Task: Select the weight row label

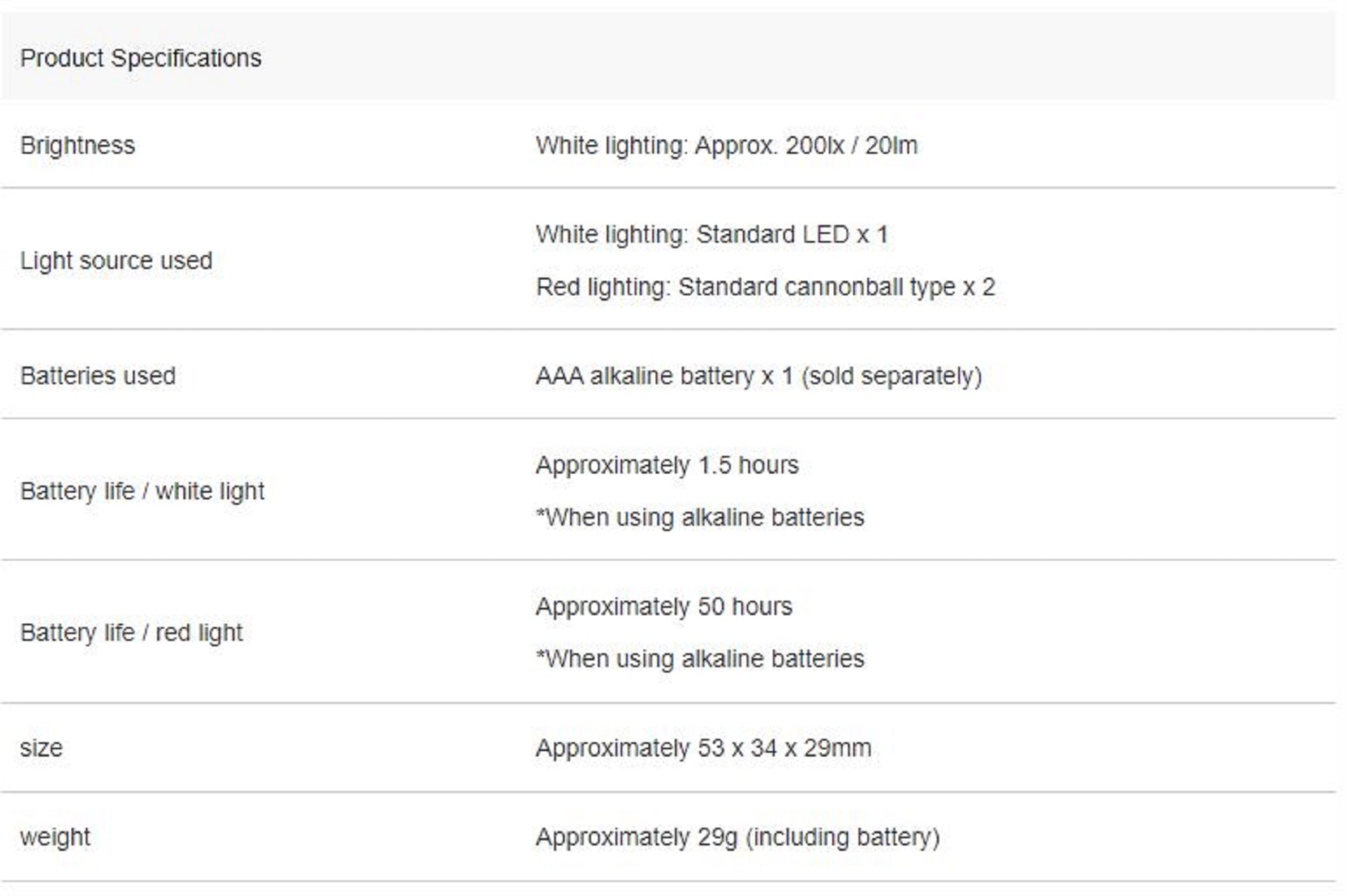Action: (x=55, y=837)
